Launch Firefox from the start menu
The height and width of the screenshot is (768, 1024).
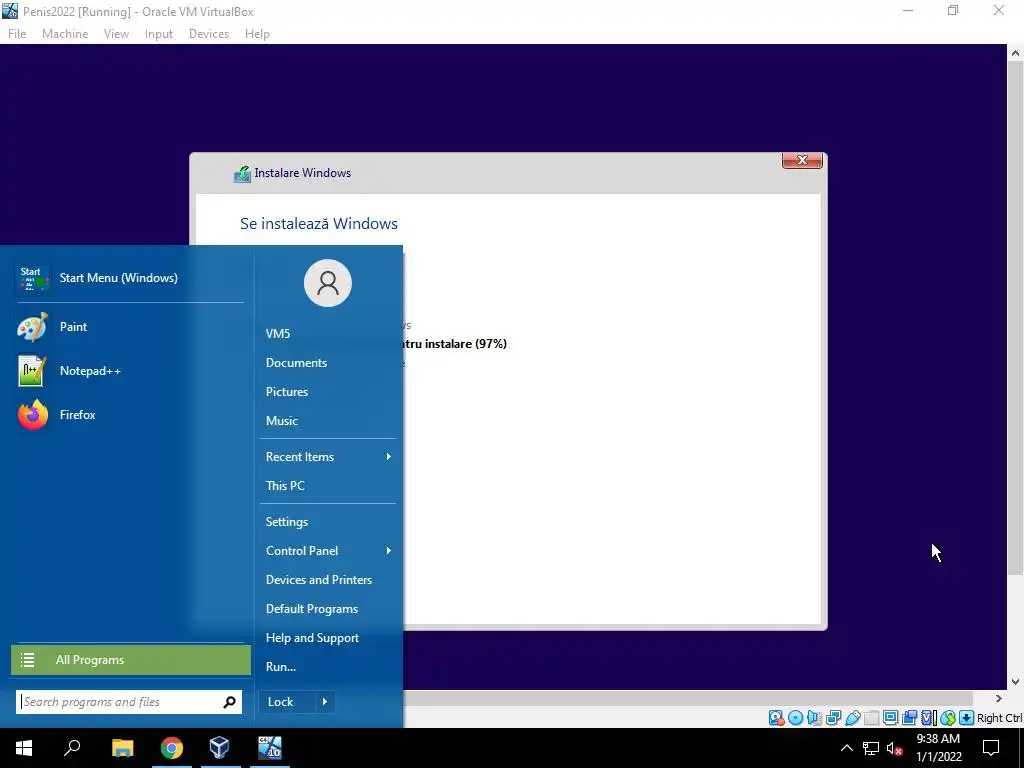coord(130,415)
